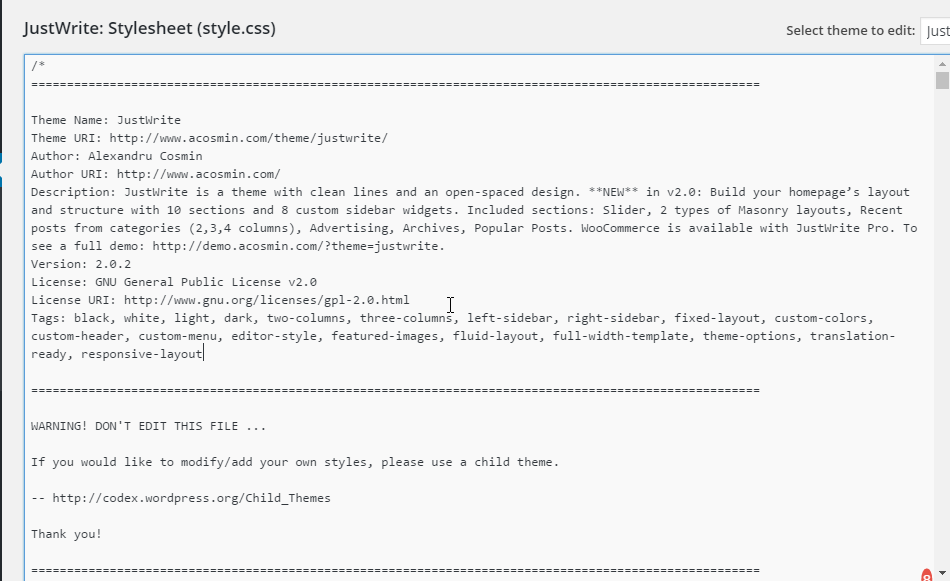Click the codex.wordpress.org/Child_Themes line
The image size is (950, 581).
(x=181, y=498)
